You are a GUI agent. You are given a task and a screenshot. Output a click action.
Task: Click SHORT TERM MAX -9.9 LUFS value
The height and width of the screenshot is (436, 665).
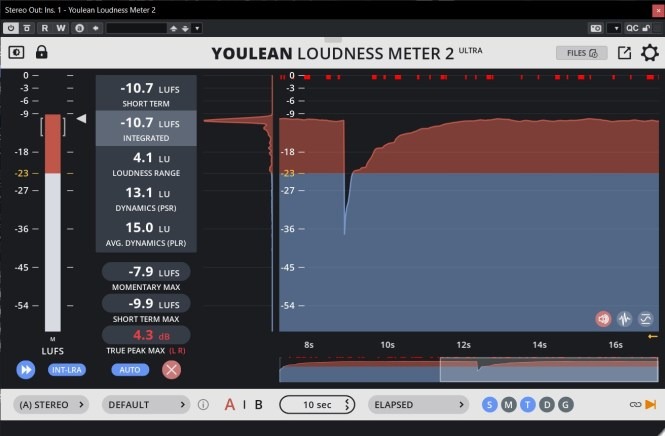(146, 304)
